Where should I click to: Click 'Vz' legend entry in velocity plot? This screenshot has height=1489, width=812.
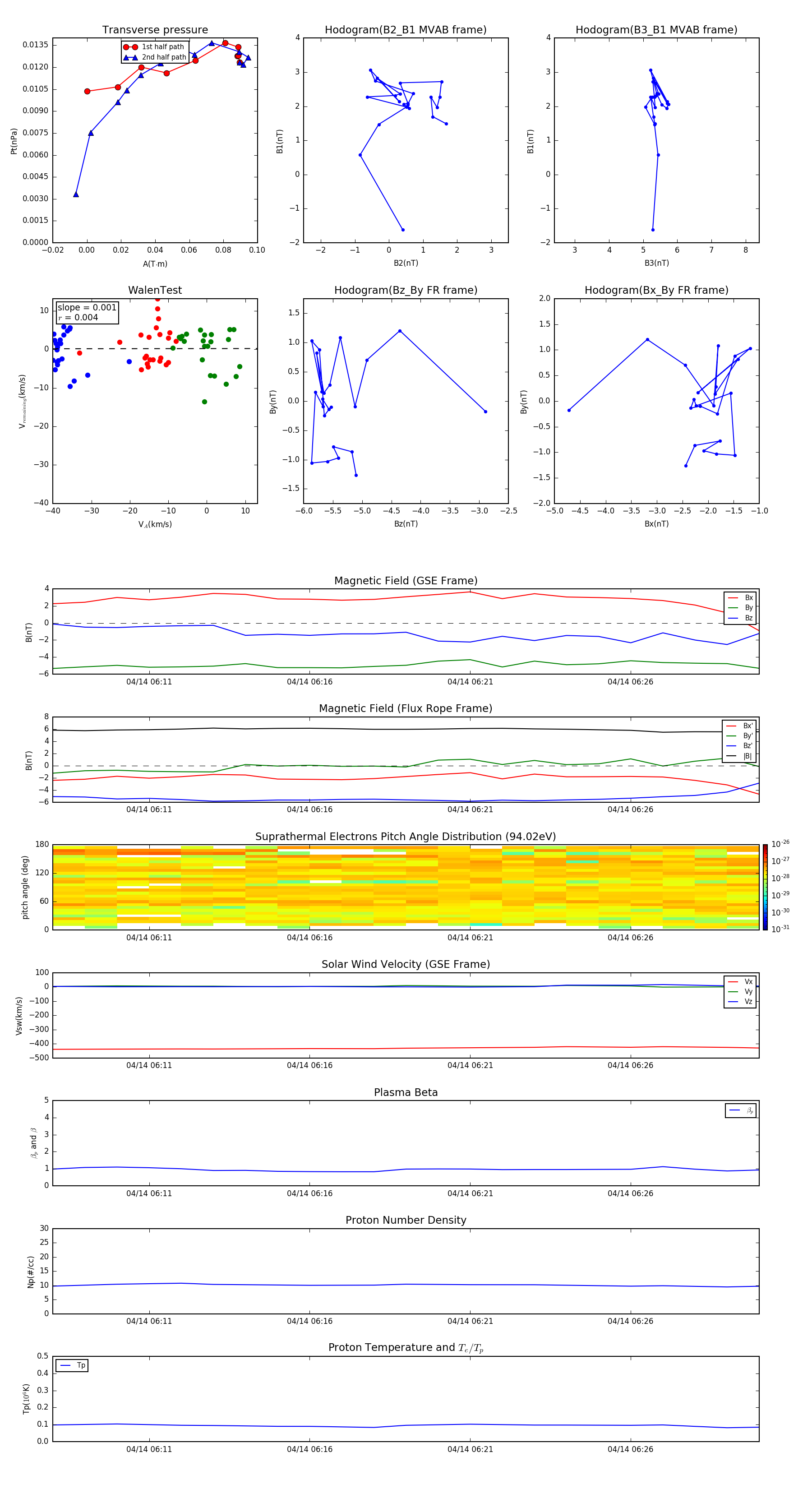click(x=740, y=1001)
